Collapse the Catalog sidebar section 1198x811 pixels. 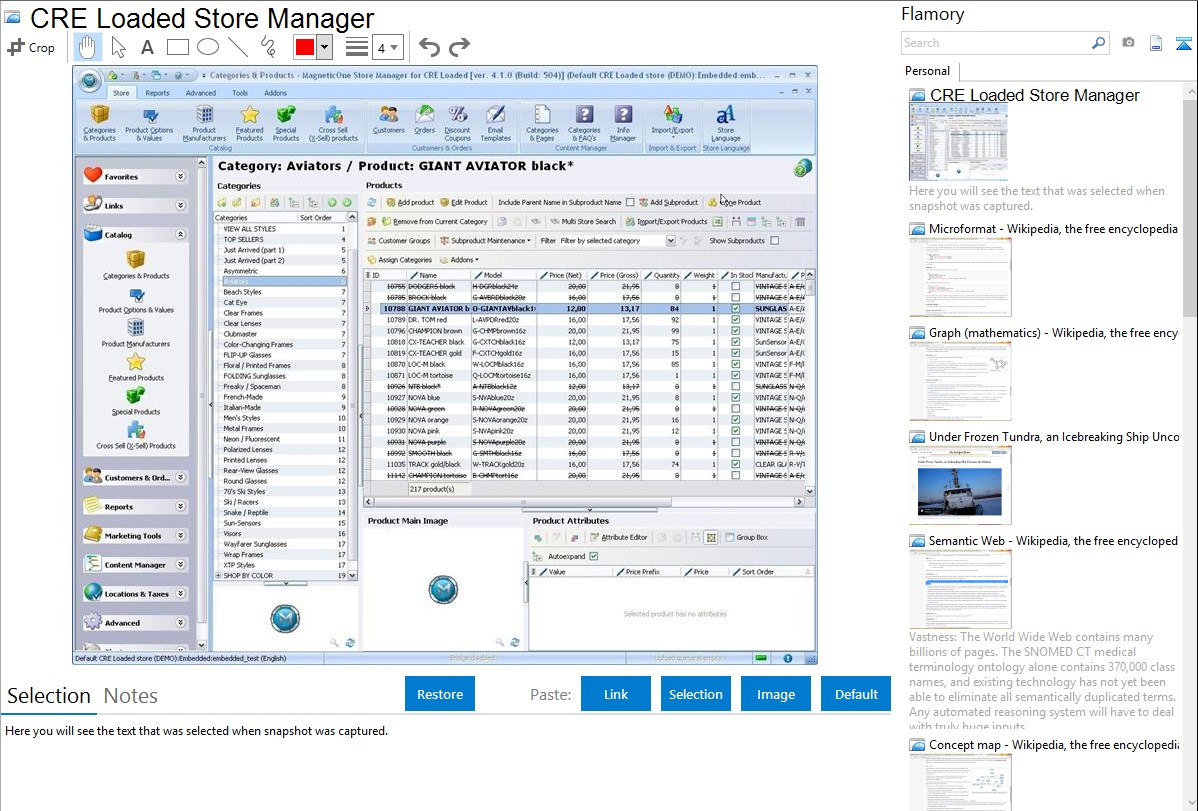180,235
